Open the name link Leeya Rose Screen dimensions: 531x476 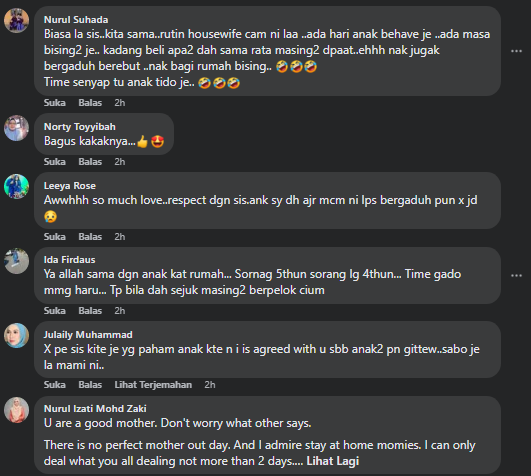[x=70, y=186]
